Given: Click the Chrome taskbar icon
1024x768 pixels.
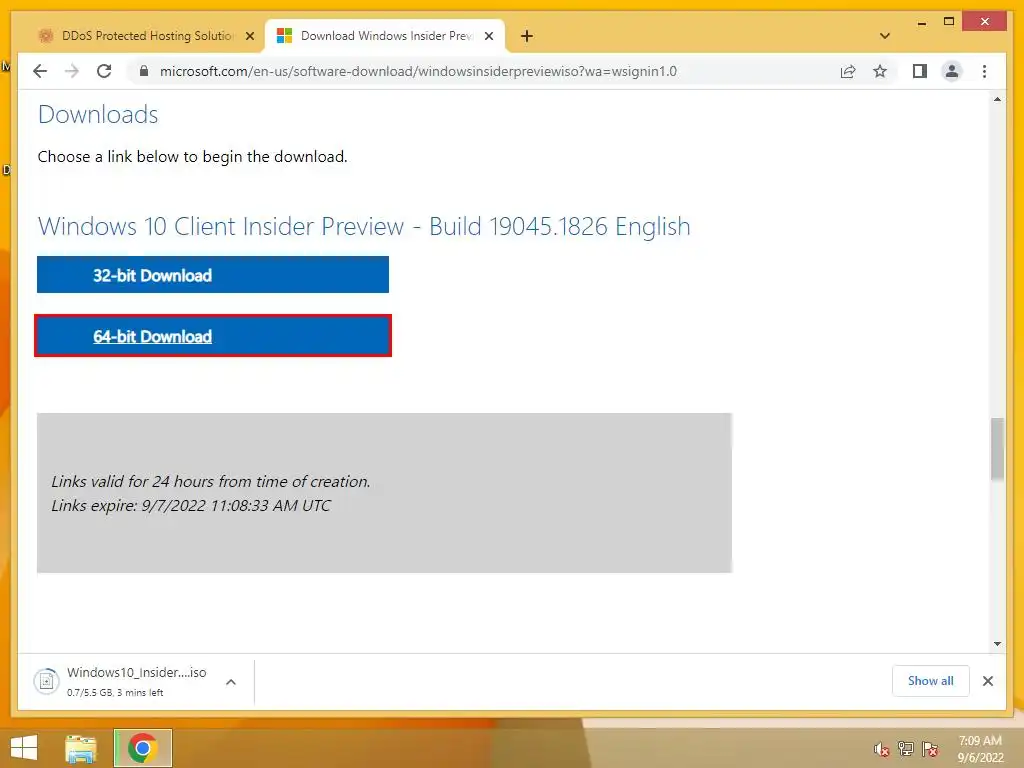Looking at the screenshot, I should (142, 748).
